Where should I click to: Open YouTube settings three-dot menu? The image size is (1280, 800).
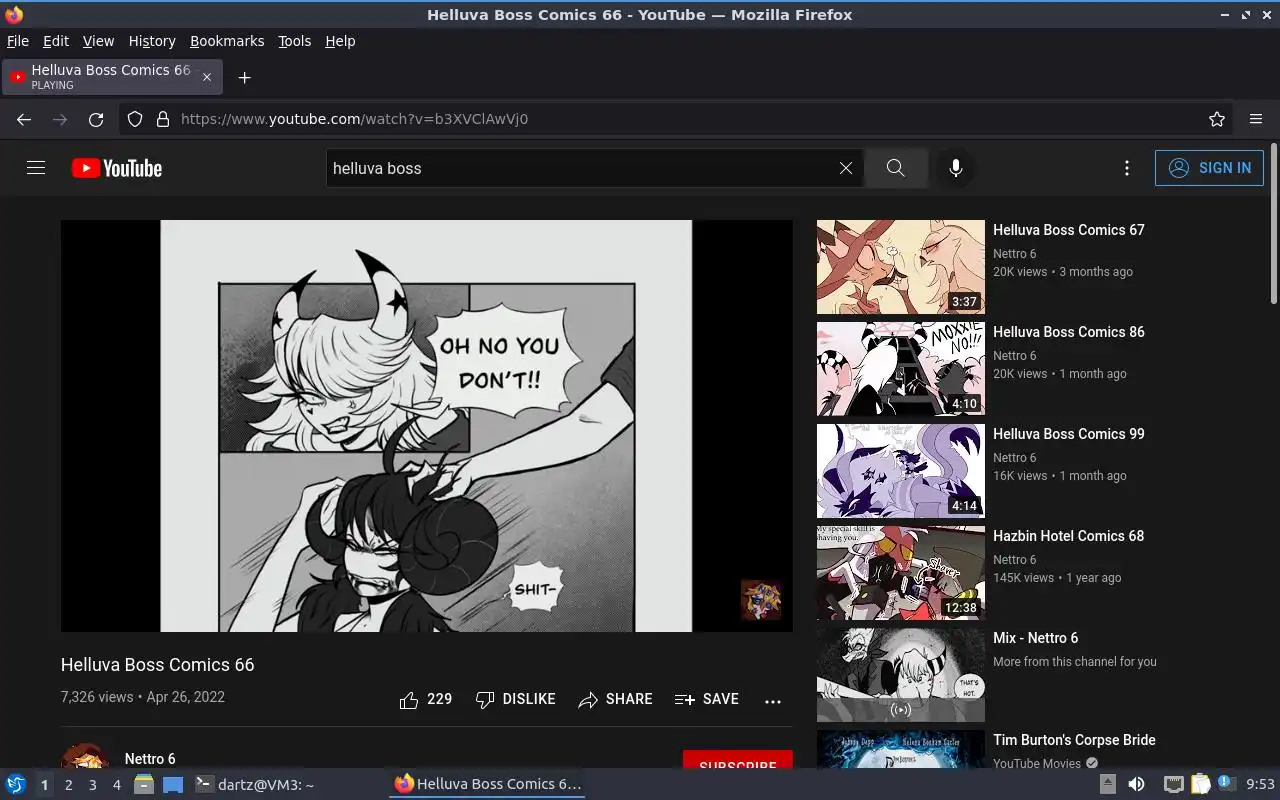pyautogui.click(x=1127, y=168)
